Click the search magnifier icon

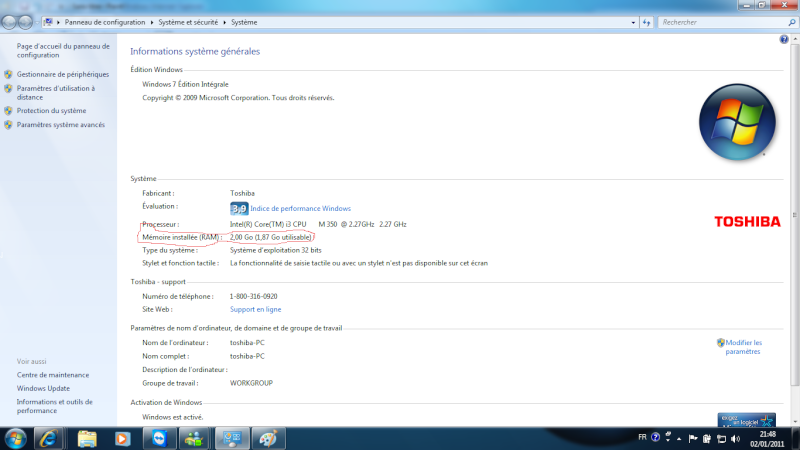(791, 22)
